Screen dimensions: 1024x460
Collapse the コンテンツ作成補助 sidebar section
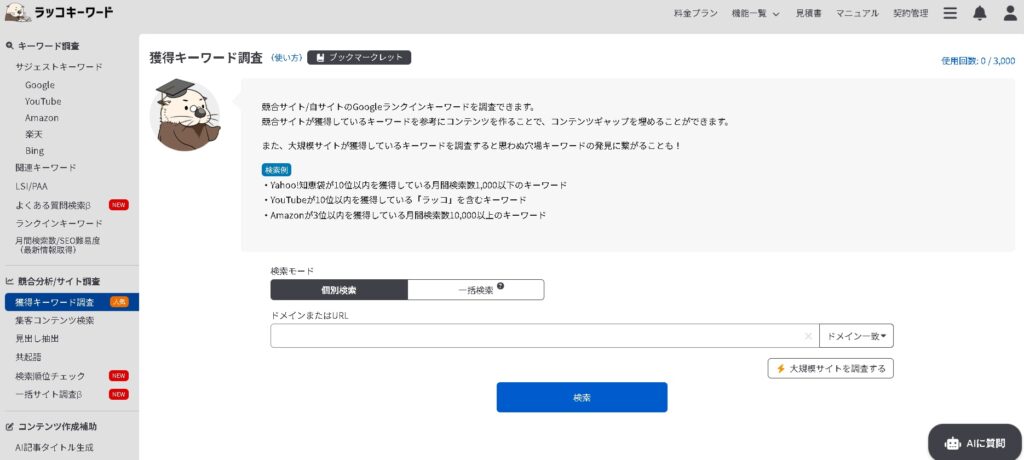pos(51,427)
